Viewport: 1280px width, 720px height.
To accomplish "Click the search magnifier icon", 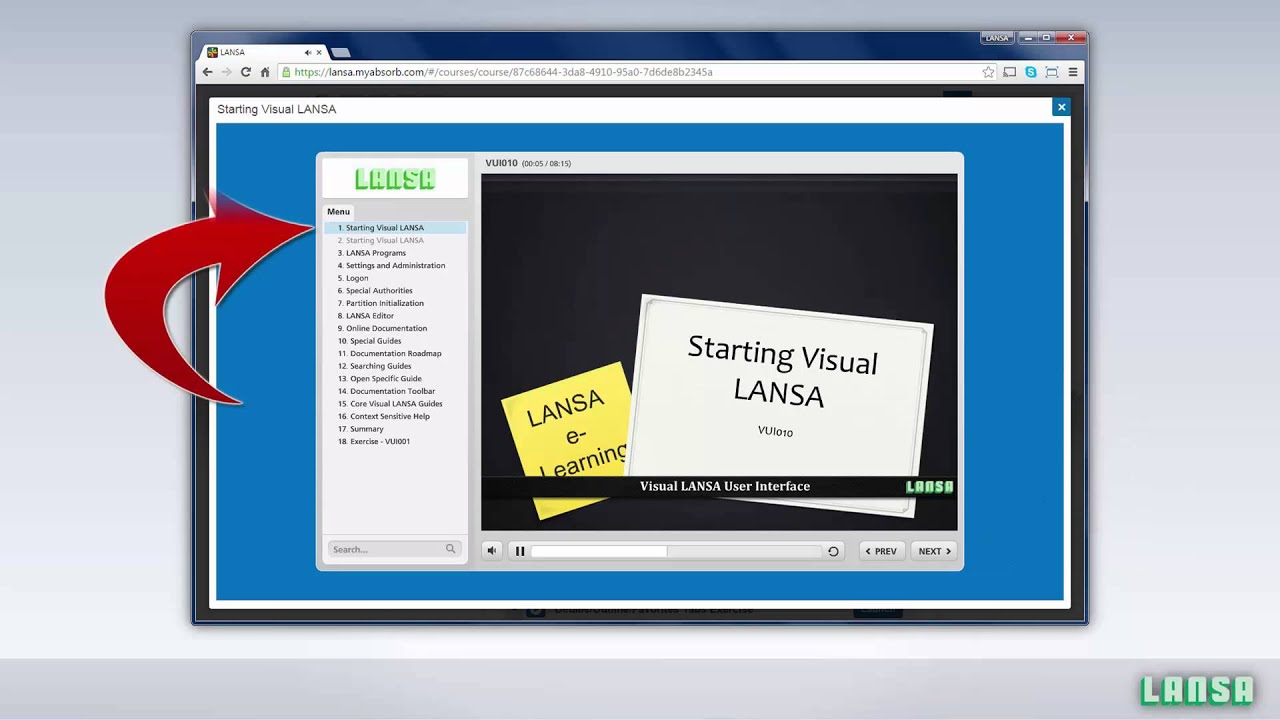I will pos(451,549).
